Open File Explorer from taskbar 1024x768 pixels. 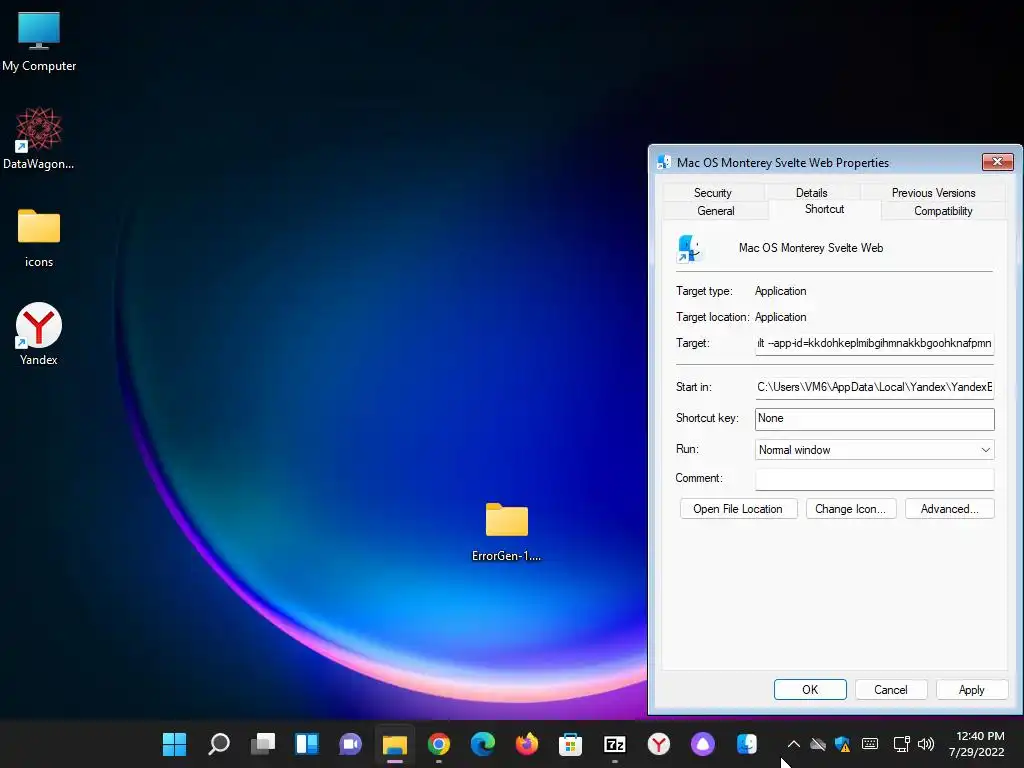394,744
